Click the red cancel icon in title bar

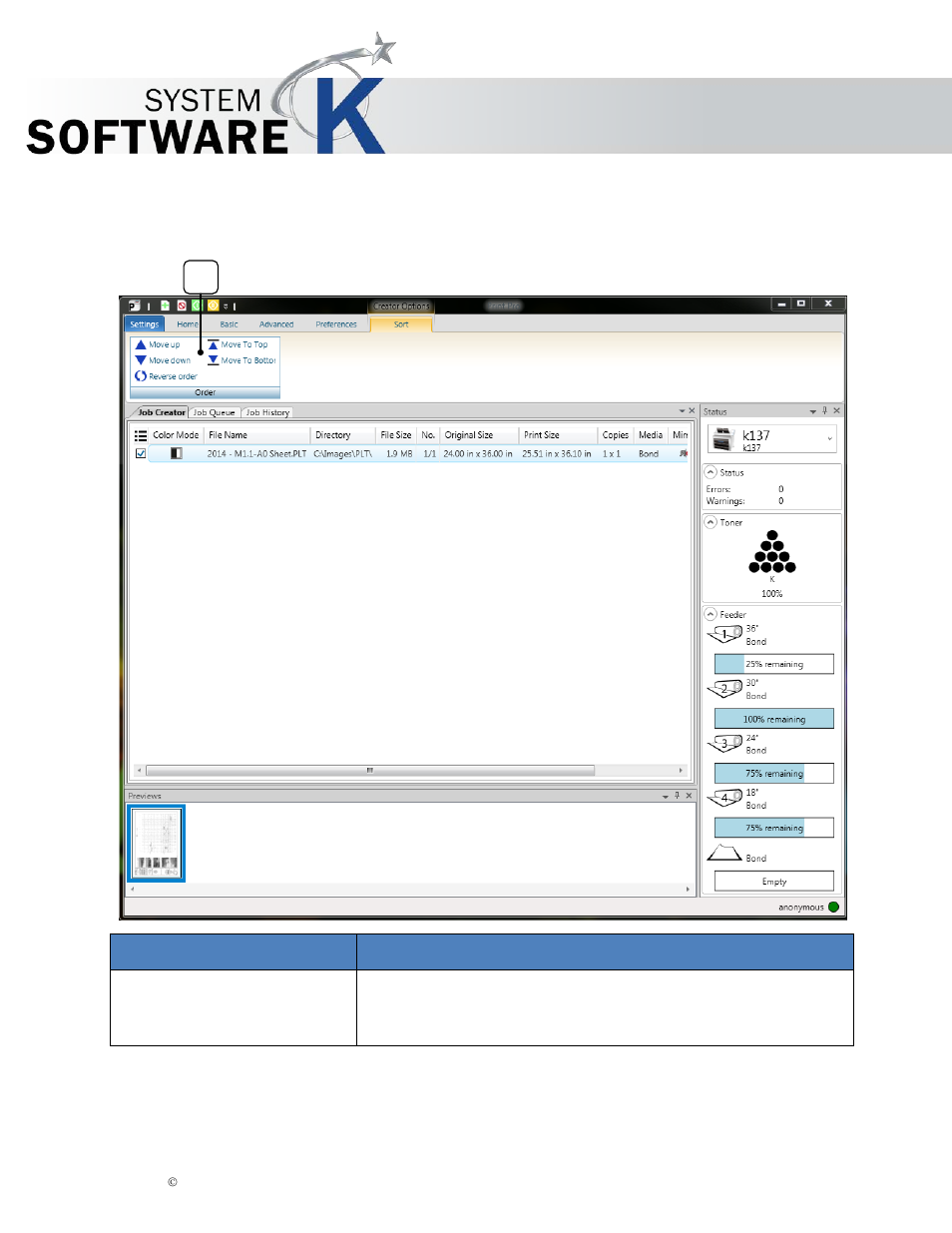pyautogui.click(x=182, y=306)
